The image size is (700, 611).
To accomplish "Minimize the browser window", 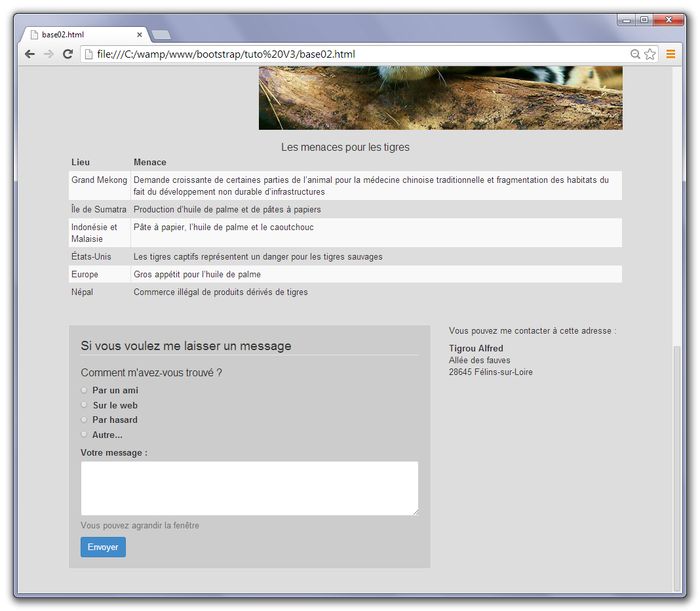I will tap(626, 20).
